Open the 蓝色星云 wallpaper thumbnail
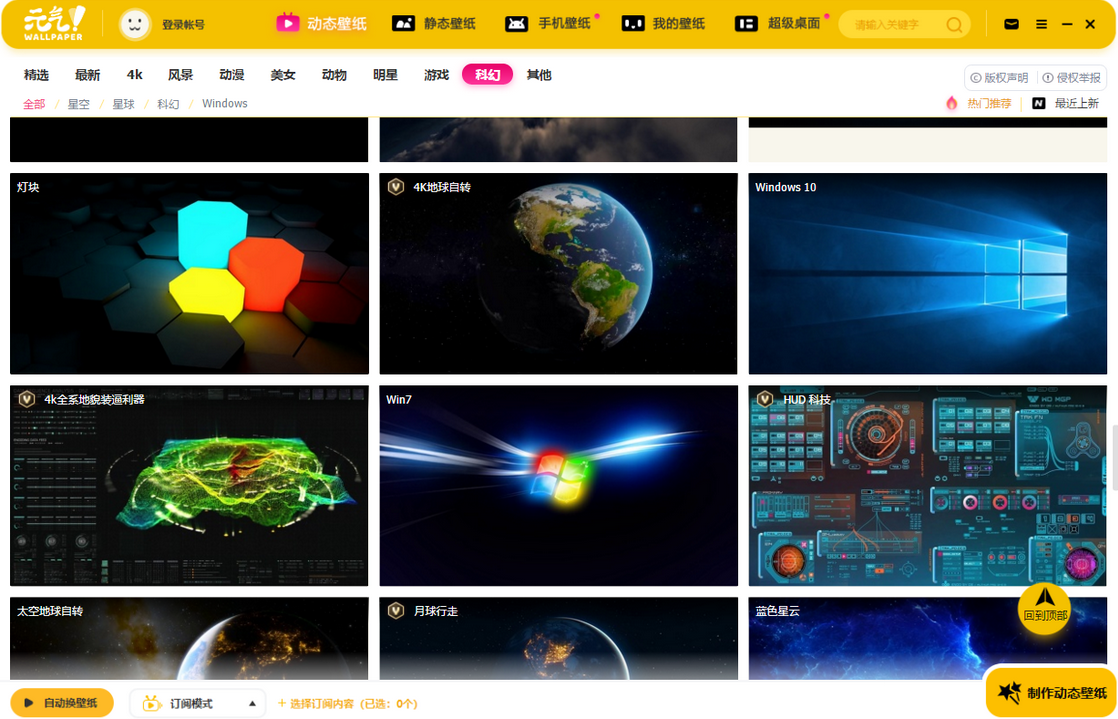 pyautogui.click(x=928, y=638)
